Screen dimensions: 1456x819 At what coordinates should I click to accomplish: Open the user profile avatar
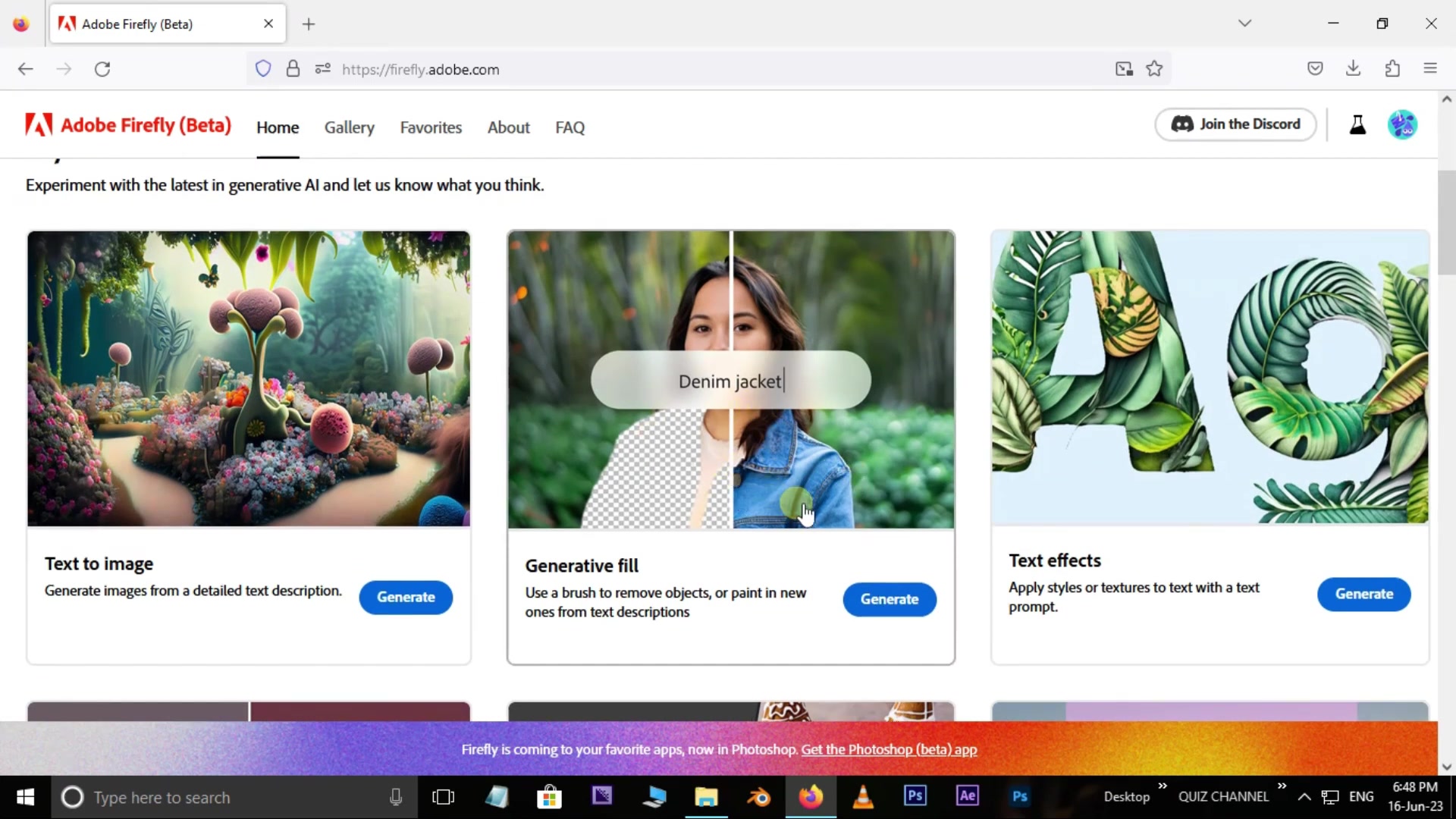[x=1402, y=124]
